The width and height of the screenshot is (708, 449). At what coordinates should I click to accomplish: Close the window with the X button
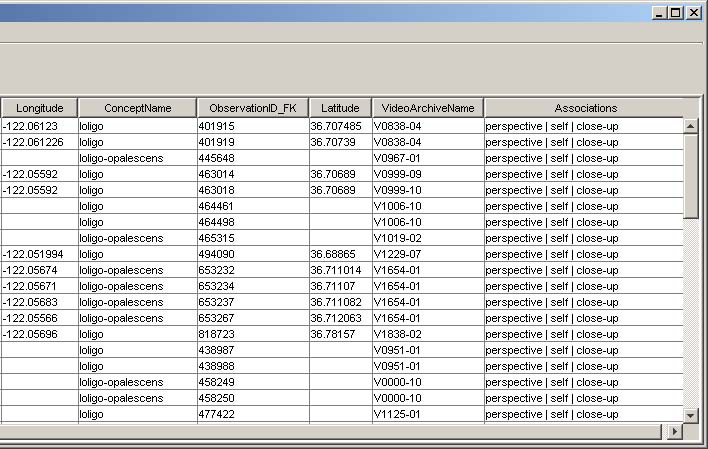pos(693,13)
